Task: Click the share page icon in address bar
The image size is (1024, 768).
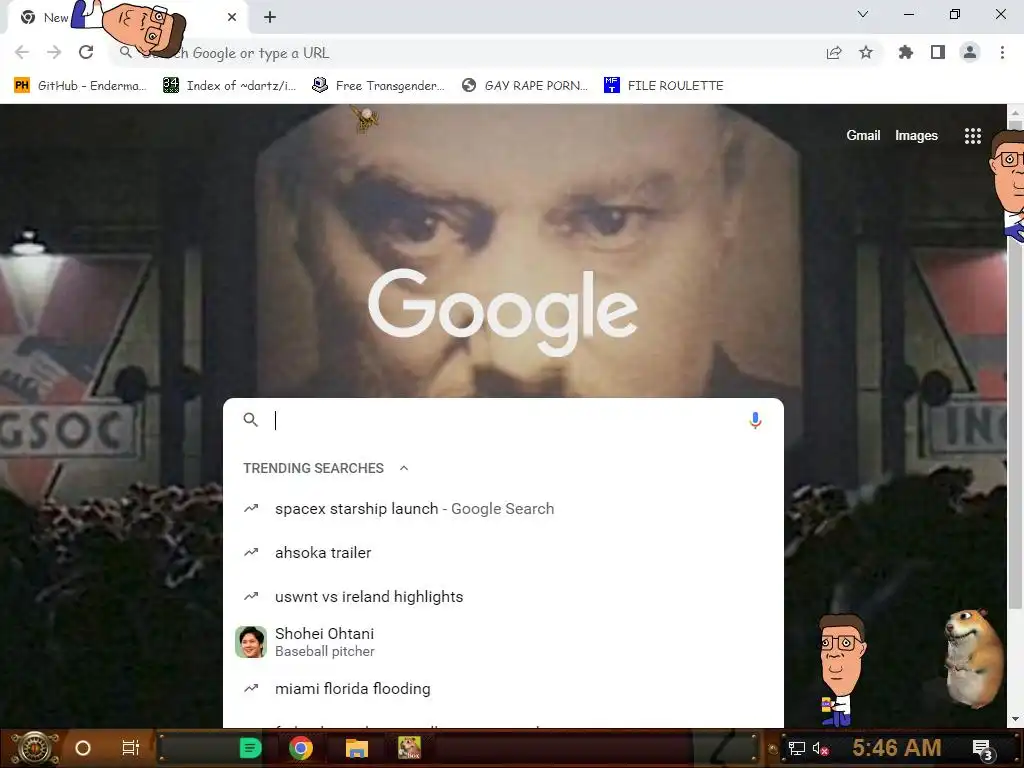Action: (x=834, y=53)
